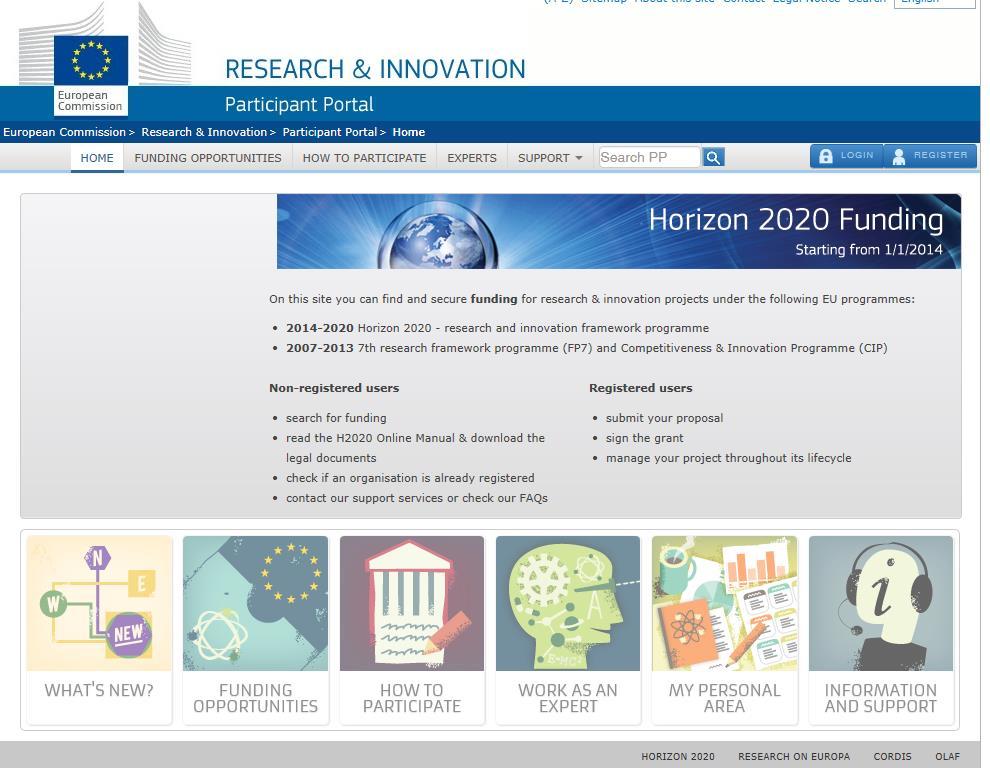Screen dimensions: 990x768
Task: Click the Research & Innovation page title
Action: click(x=375, y=69)
